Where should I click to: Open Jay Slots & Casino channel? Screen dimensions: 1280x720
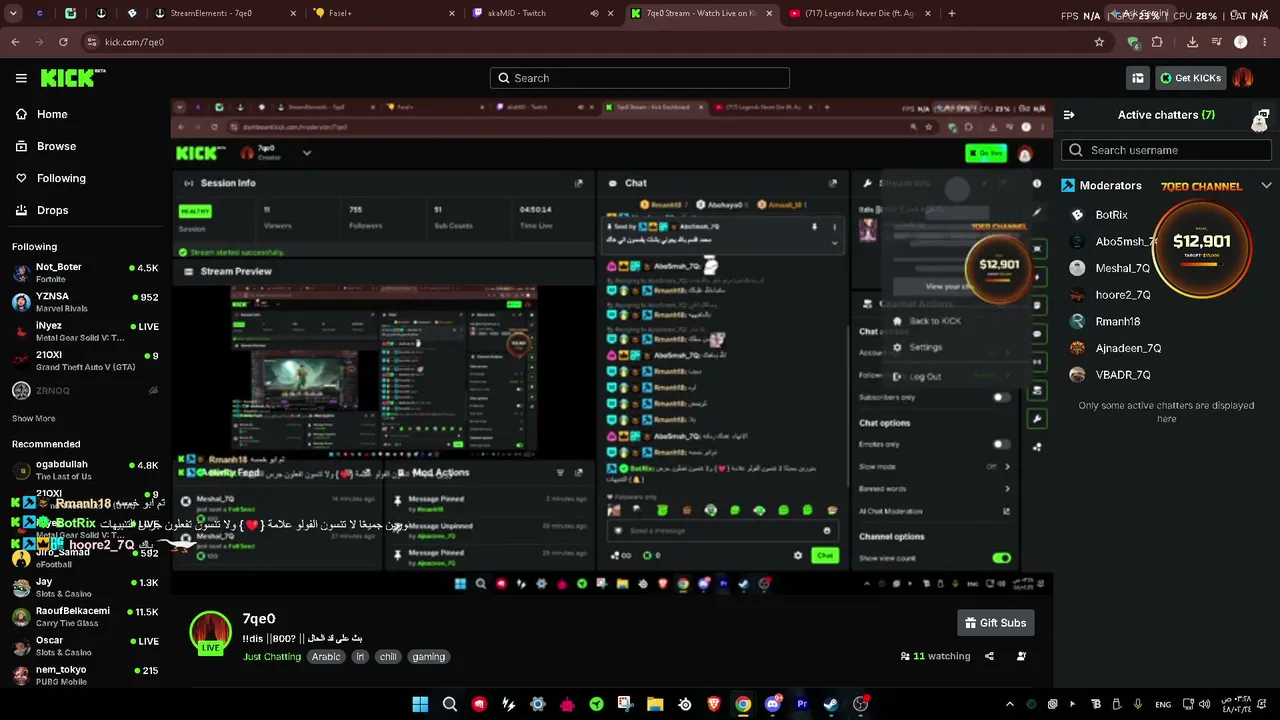click(85, 587)
